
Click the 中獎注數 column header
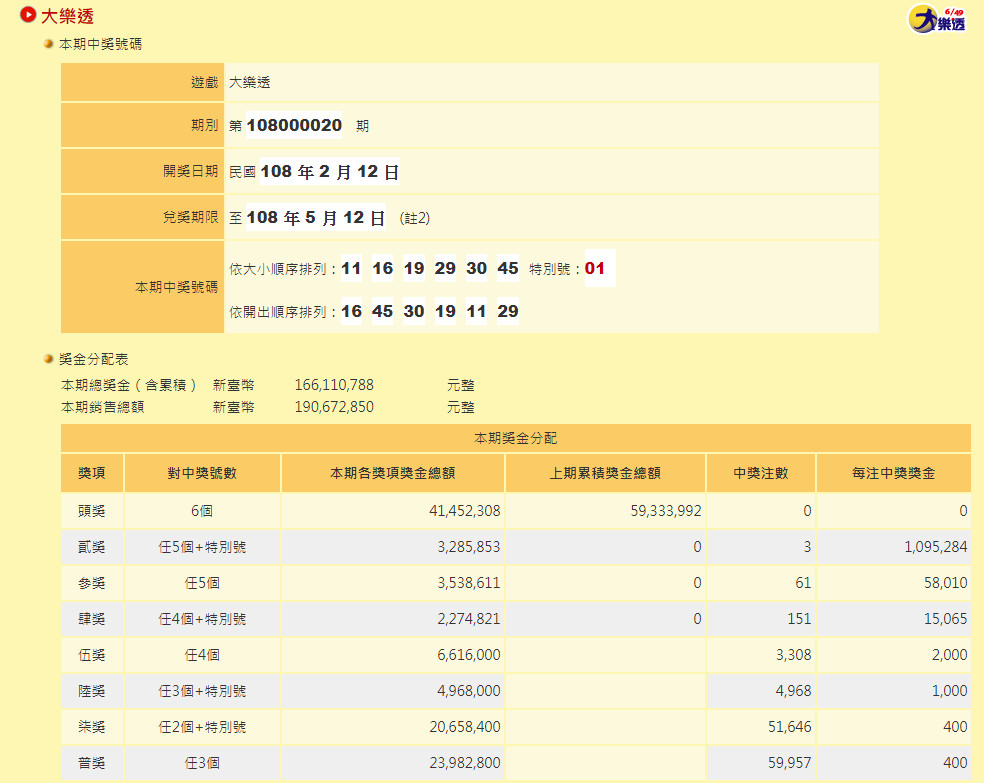click(761, 473)
